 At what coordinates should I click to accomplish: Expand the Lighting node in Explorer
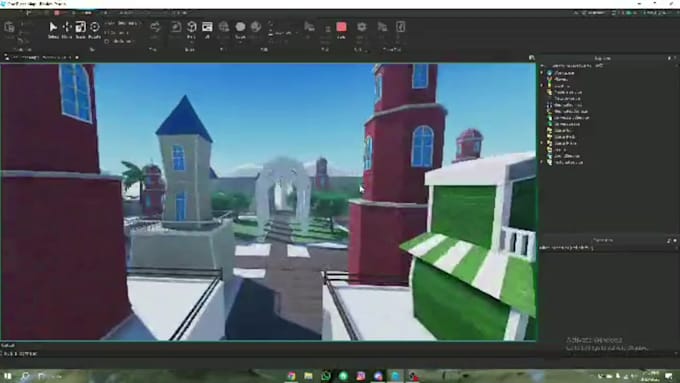[x=542, y=86]
